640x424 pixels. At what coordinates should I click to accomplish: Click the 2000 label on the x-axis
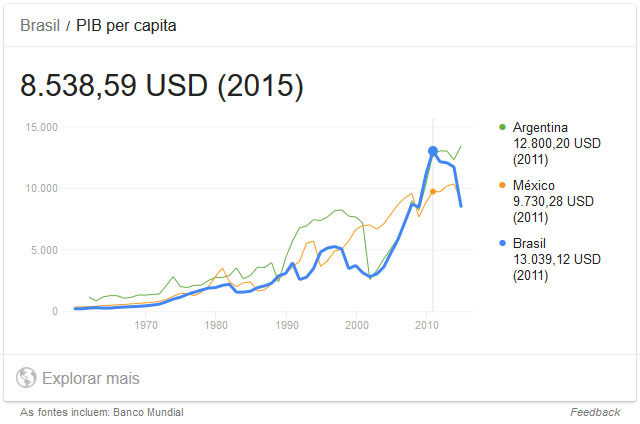359,325
